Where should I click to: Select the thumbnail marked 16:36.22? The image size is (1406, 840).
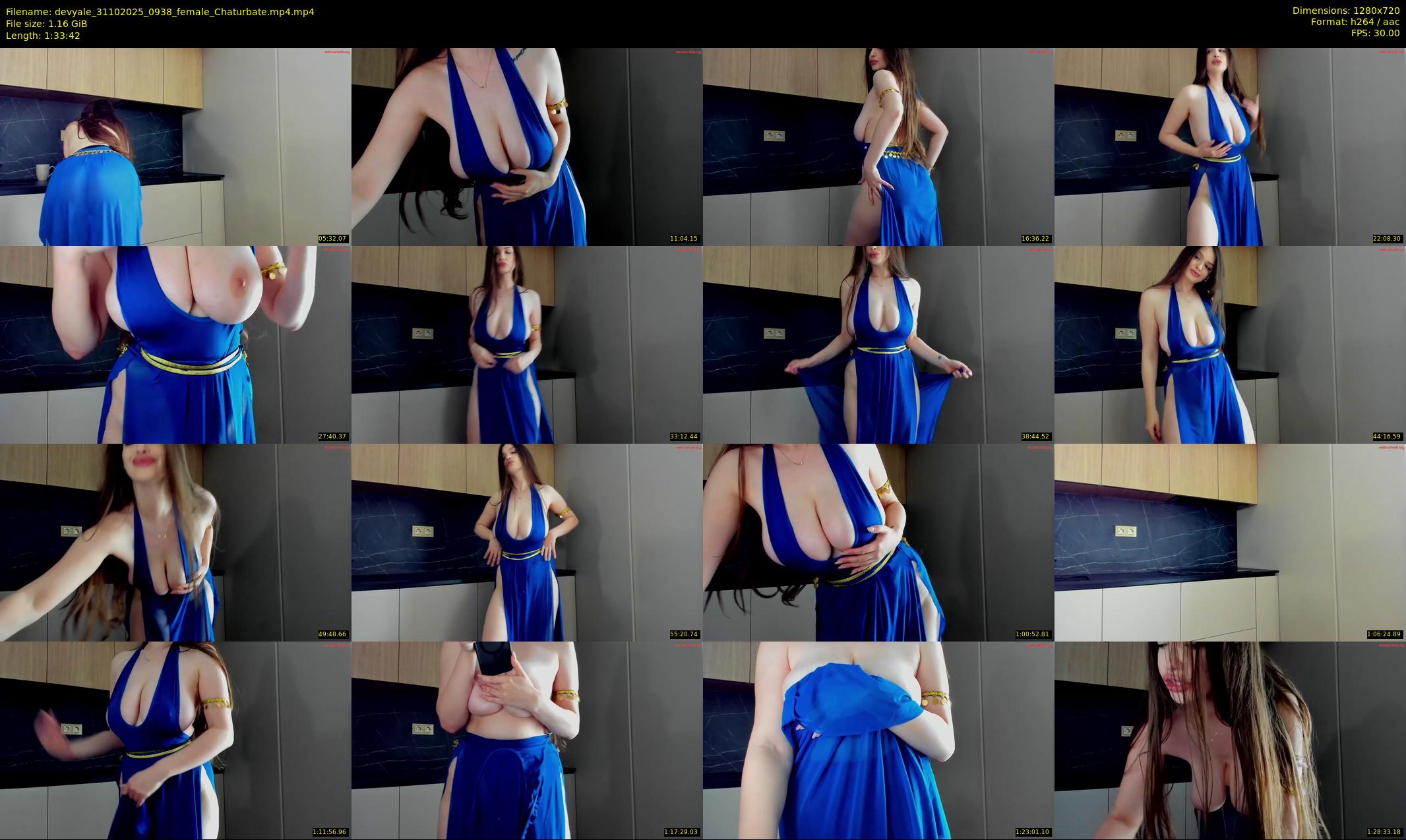point(878,146)
